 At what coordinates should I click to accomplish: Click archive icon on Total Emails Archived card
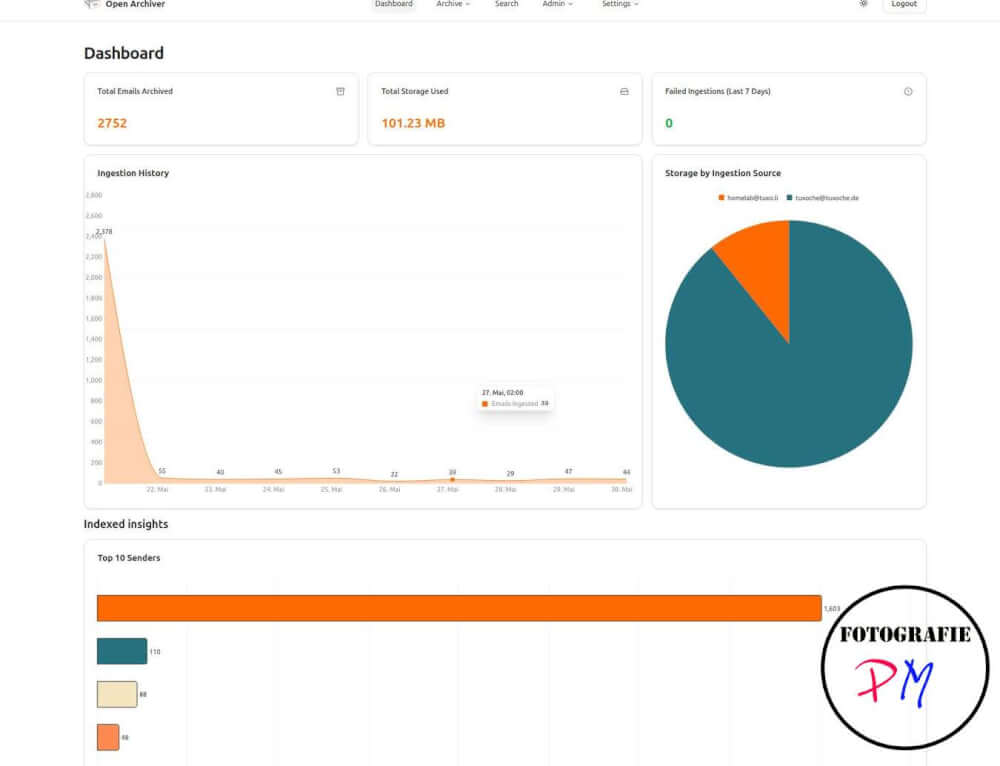[x=341, y=91]
